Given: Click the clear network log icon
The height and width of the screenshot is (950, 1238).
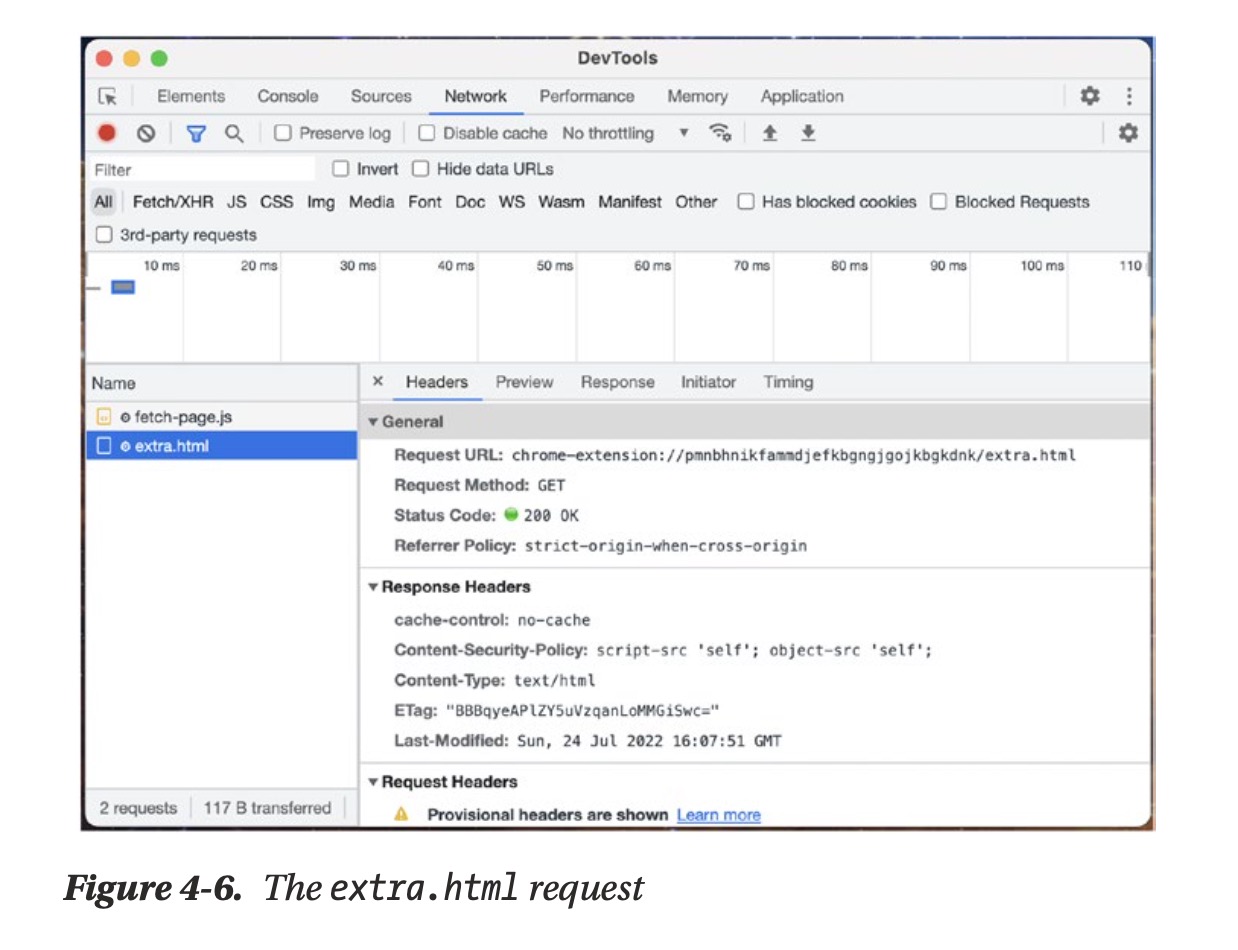Looking at the screenshot, I should point(146,133).
